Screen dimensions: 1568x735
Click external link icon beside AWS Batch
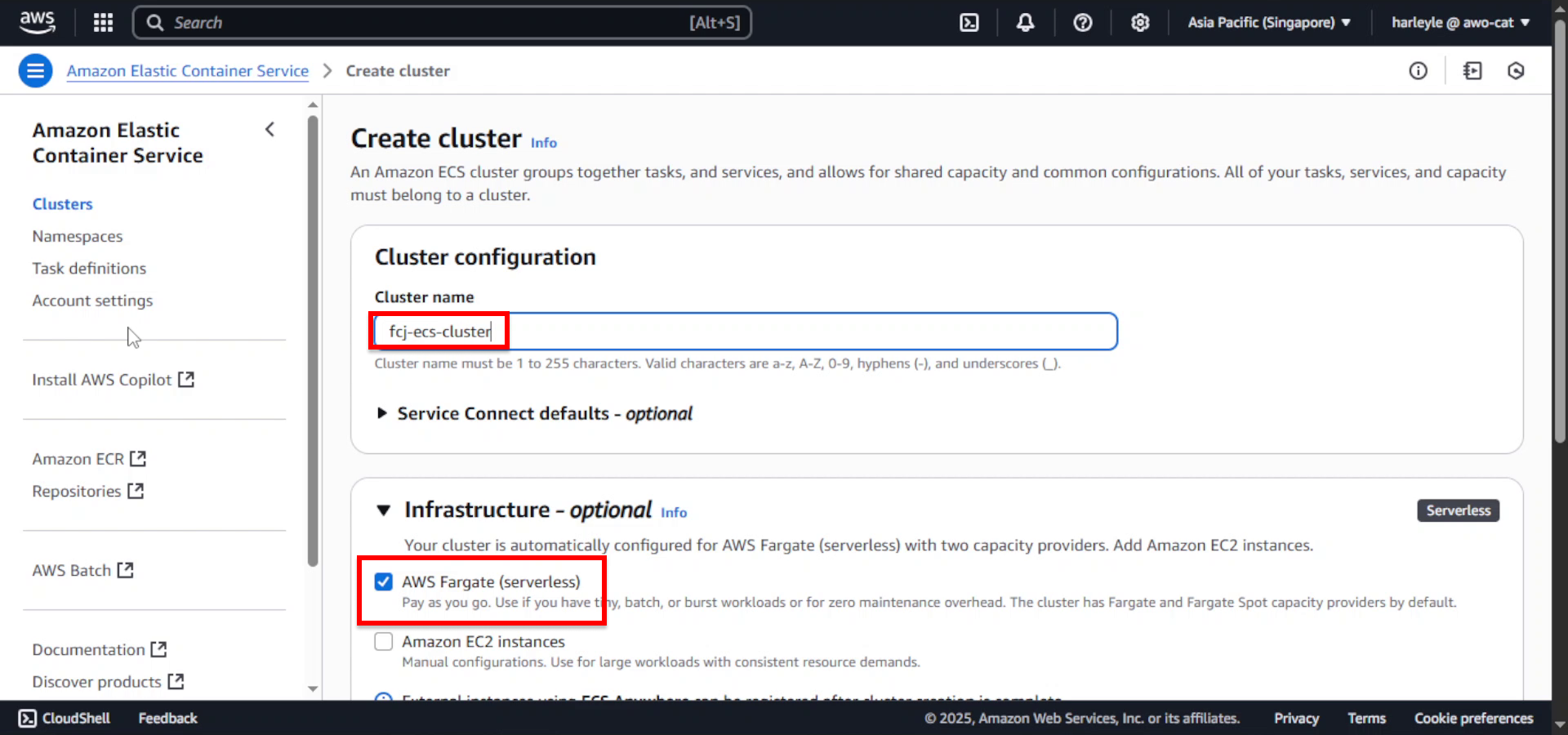(x=125, y=570)
